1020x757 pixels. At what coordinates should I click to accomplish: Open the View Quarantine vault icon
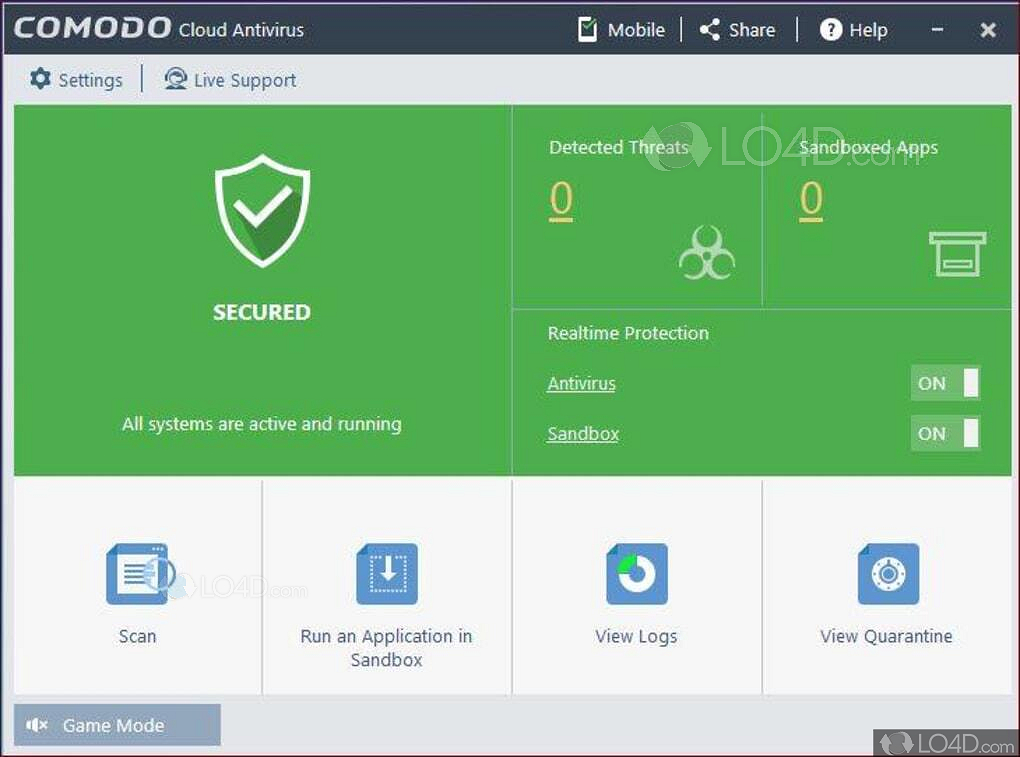click(x=887, y=574)
